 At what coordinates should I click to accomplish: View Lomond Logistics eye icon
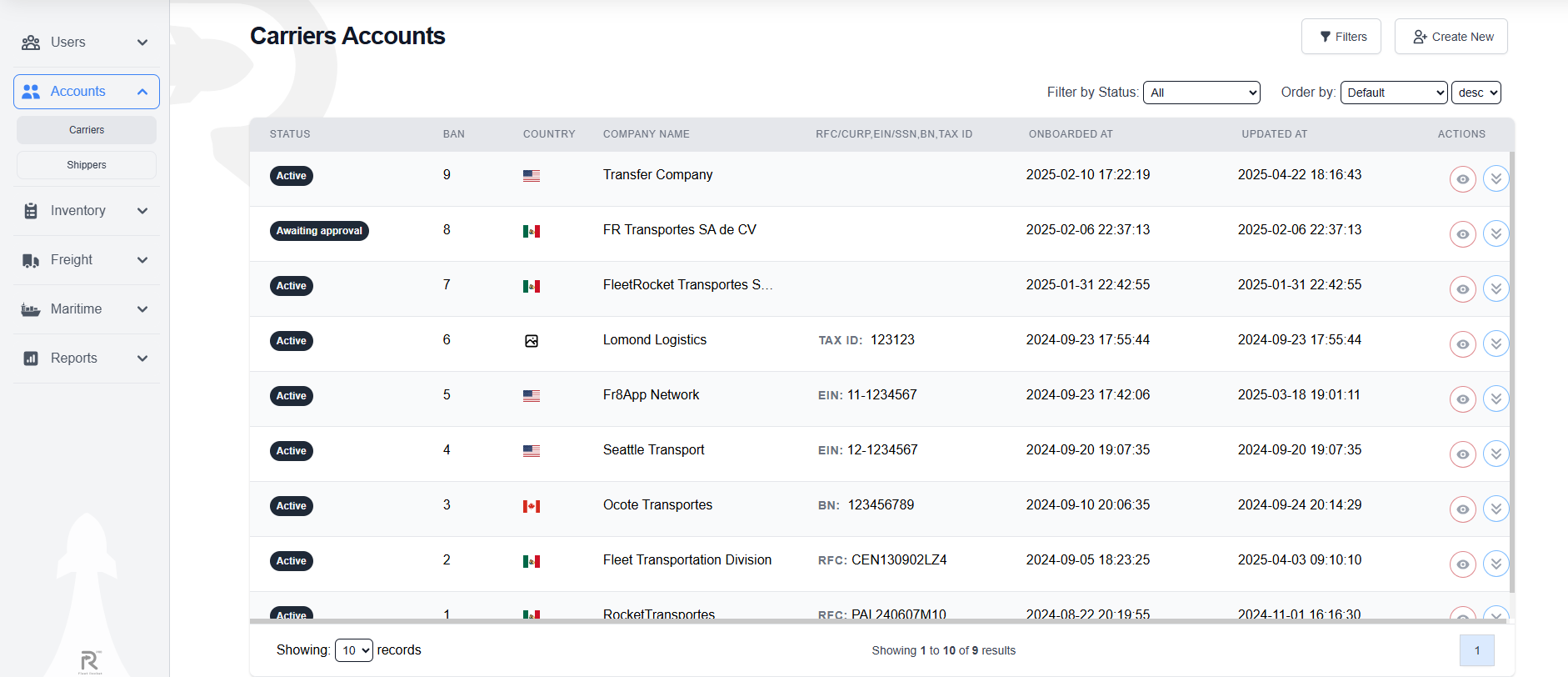(x=1463, y=344)
